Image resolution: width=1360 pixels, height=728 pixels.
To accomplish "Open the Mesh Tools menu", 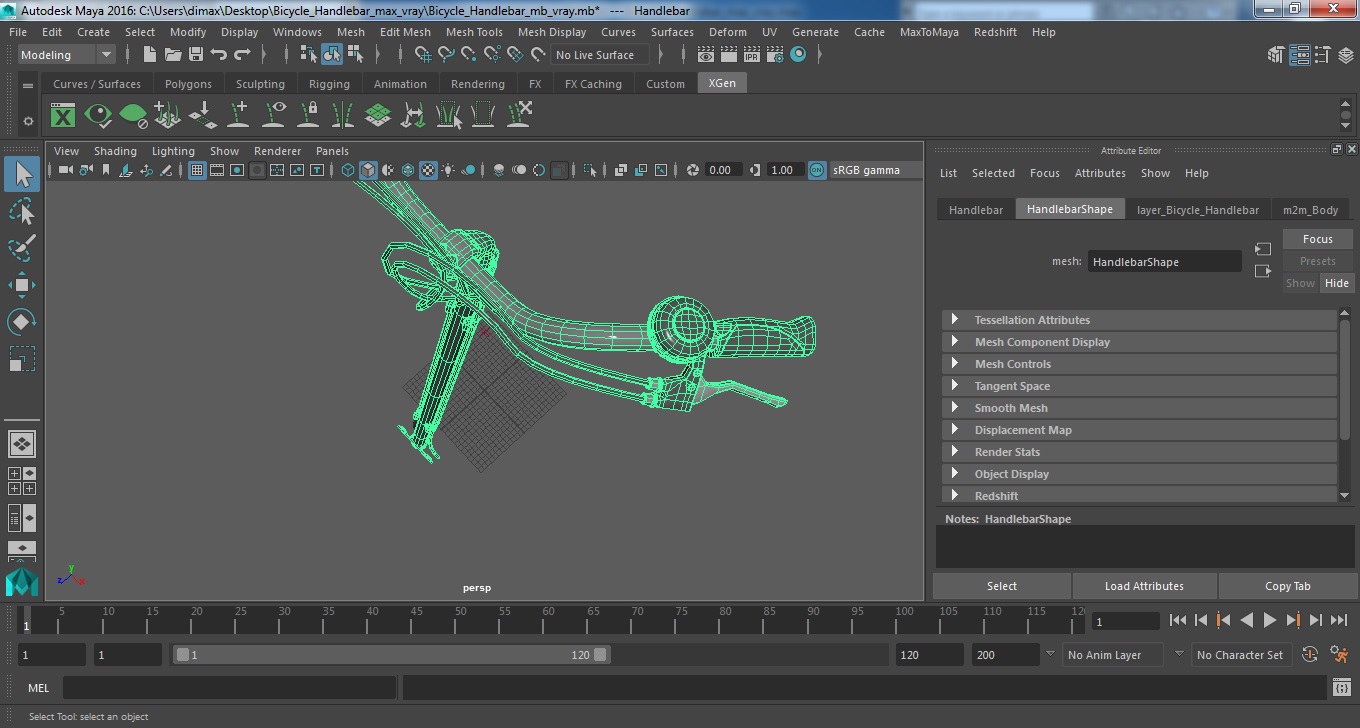I will [x=474, y=32].
